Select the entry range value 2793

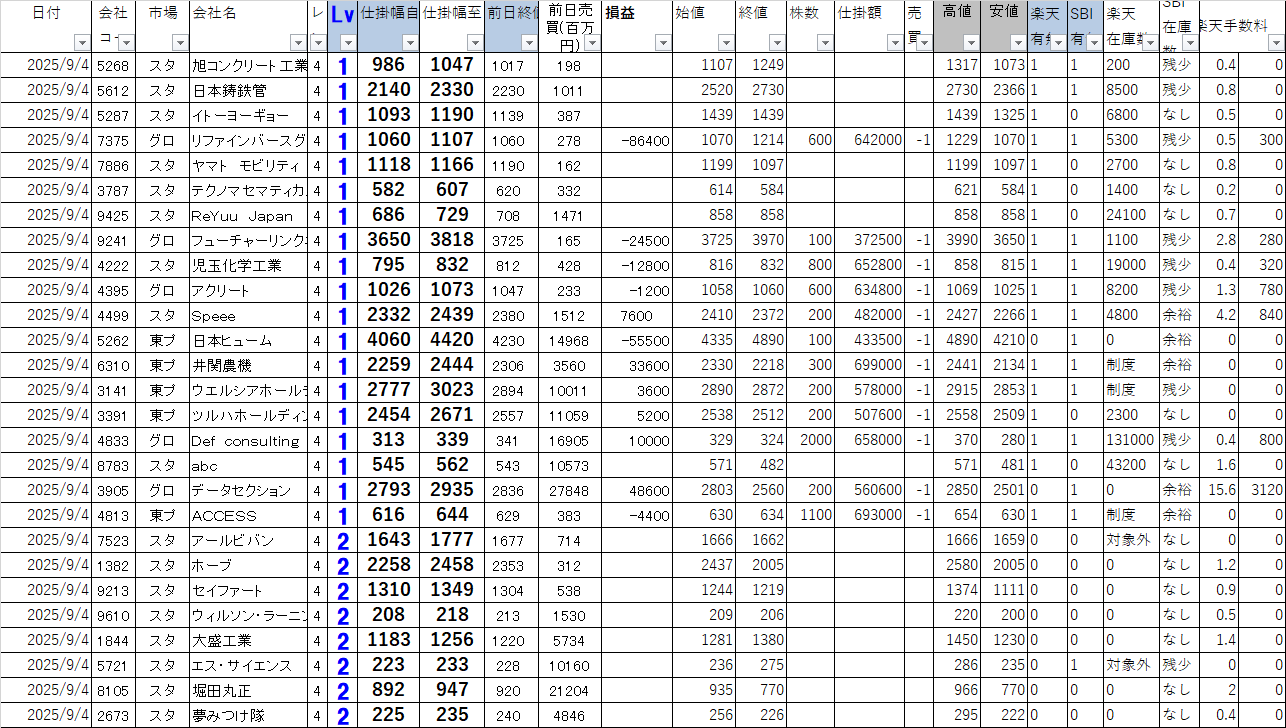389,490
